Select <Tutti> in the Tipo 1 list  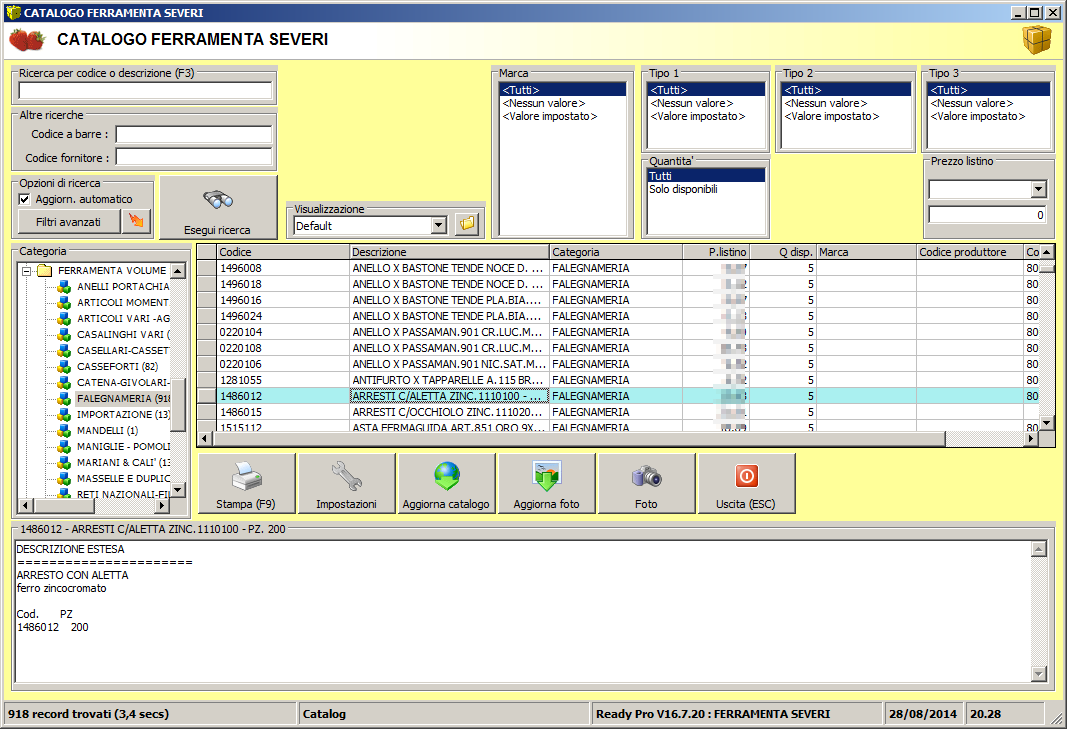[x=706, y=90]
